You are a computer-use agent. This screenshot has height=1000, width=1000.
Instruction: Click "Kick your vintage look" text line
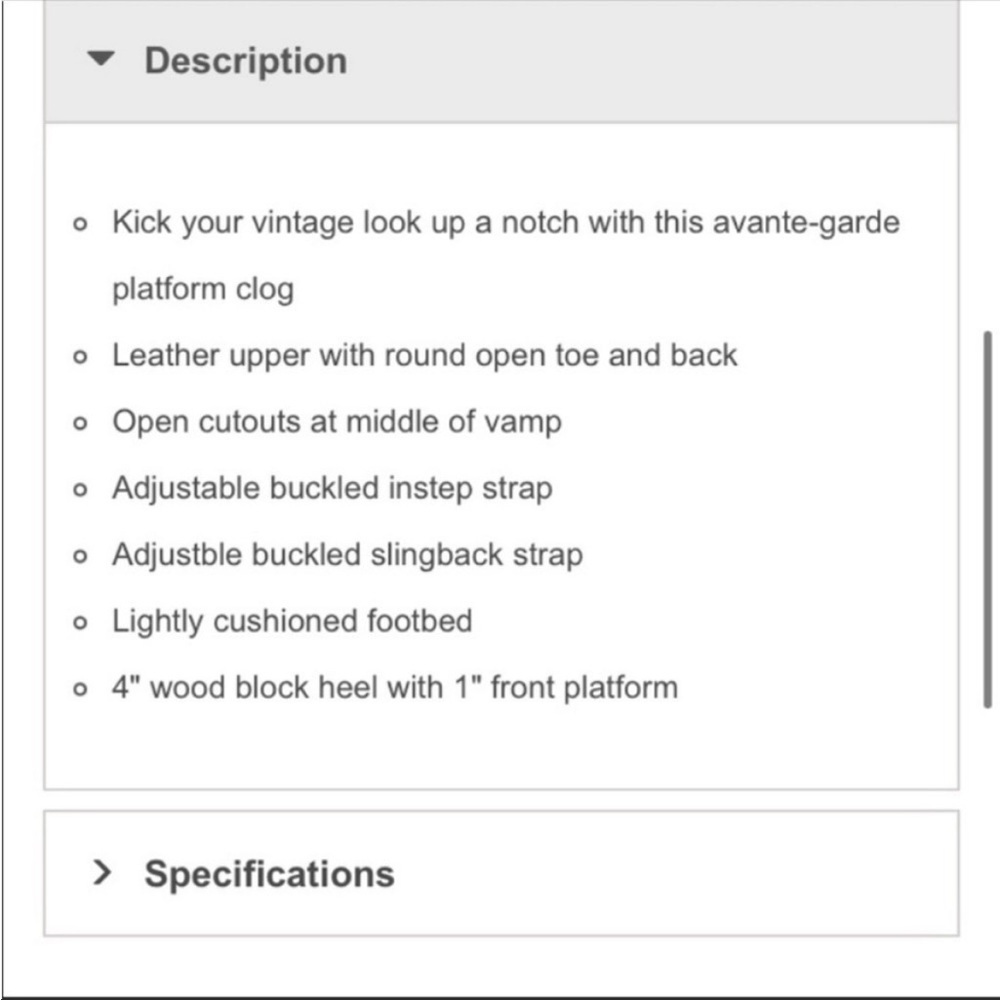pos(506,223)
